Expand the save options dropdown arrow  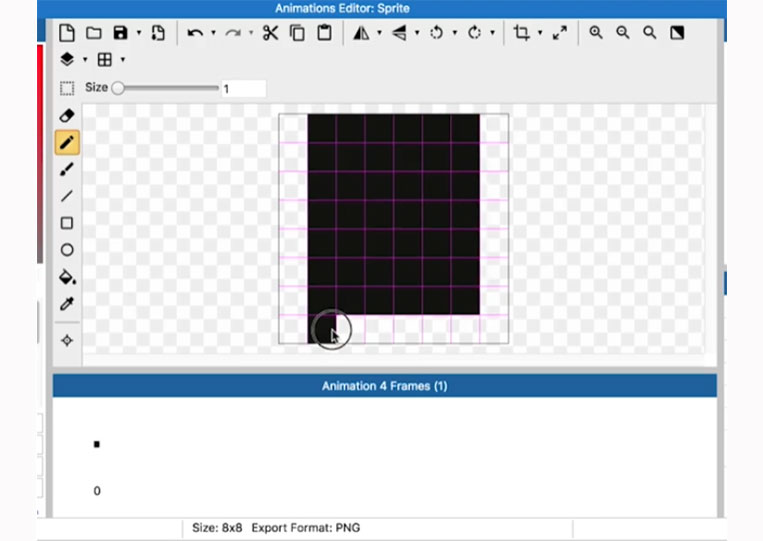pos(139,33)
